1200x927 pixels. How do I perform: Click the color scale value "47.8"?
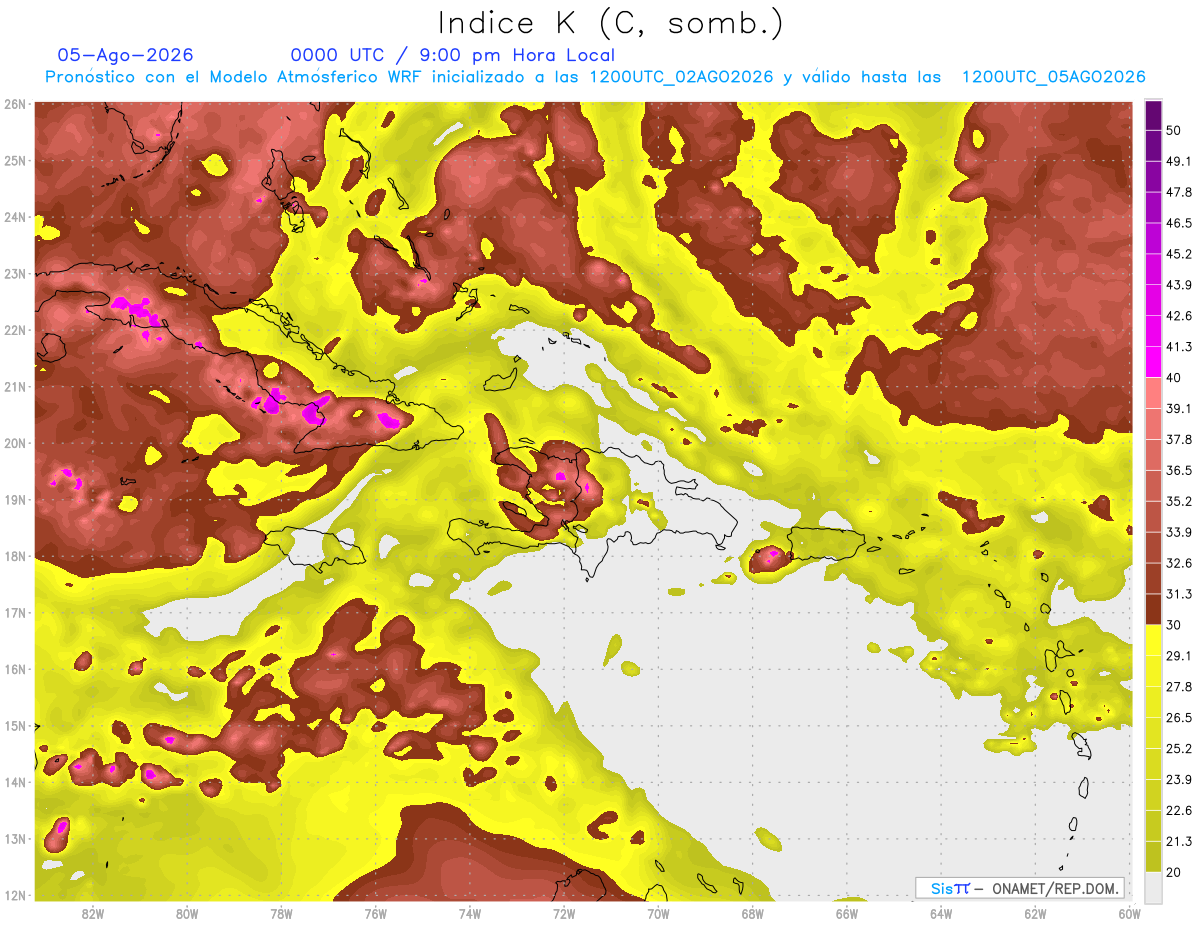click(1179, 192)
